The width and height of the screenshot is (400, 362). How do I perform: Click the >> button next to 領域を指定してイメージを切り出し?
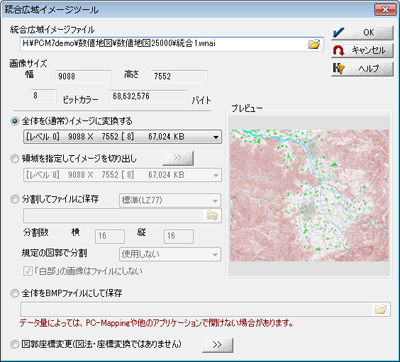point(178,158)
